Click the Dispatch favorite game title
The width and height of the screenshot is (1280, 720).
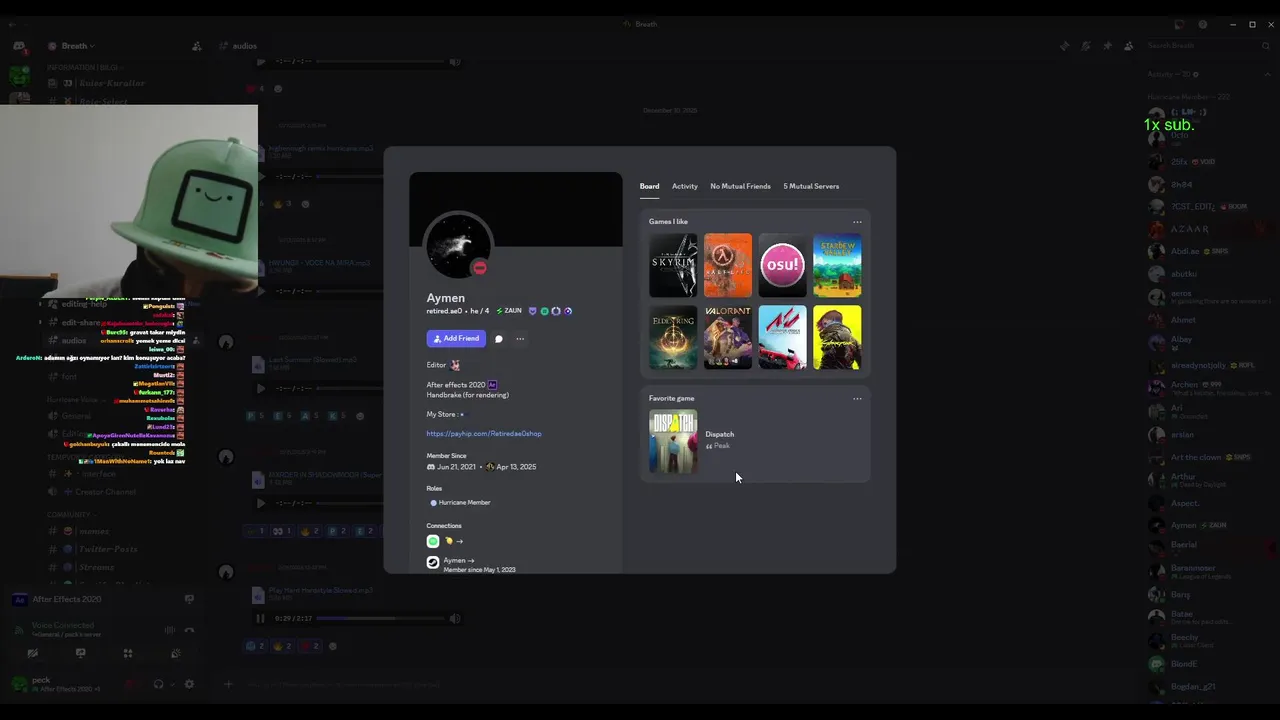[720, 434]
